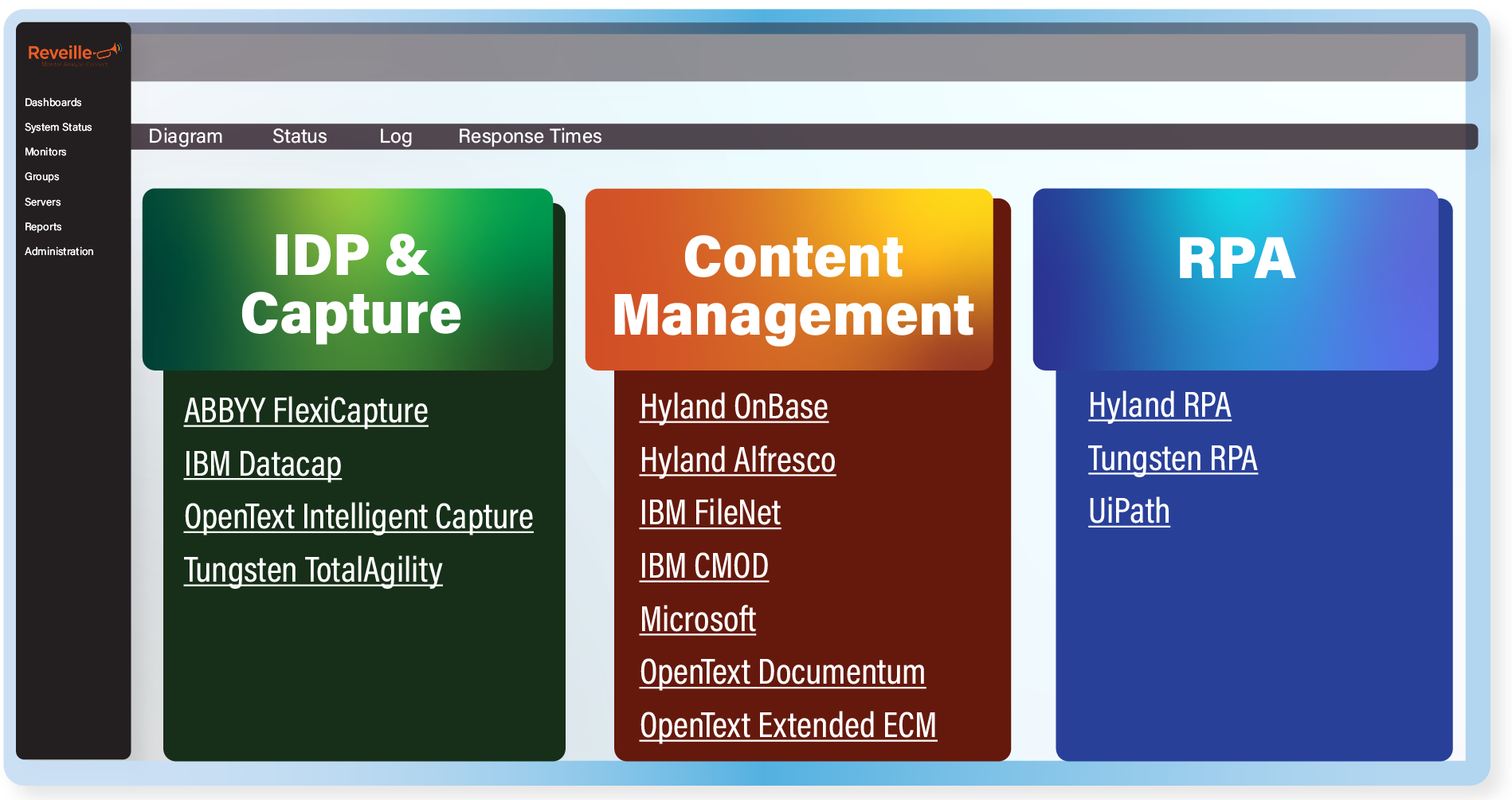Screen dimensions: 1512x800
Task: Open the IBM Datacap link
Action: (263, 465)
